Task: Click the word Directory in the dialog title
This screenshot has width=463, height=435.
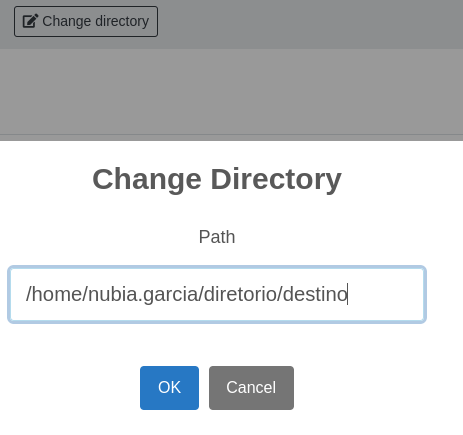Action: [276, 180]
